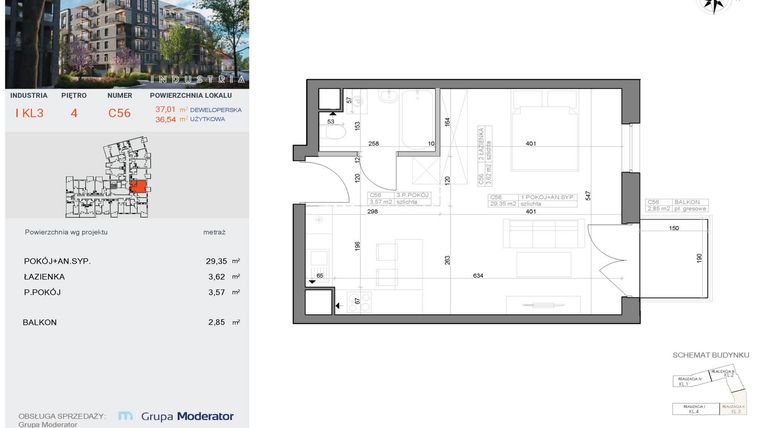Click the Grupa Moderator 'm' logo mark
The image size is (760, 428).
(x=126, y=416)
